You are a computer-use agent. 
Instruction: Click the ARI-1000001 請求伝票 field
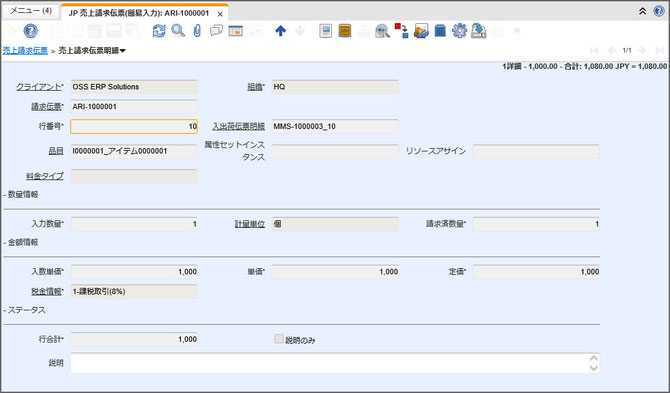[x=134, y=107]
